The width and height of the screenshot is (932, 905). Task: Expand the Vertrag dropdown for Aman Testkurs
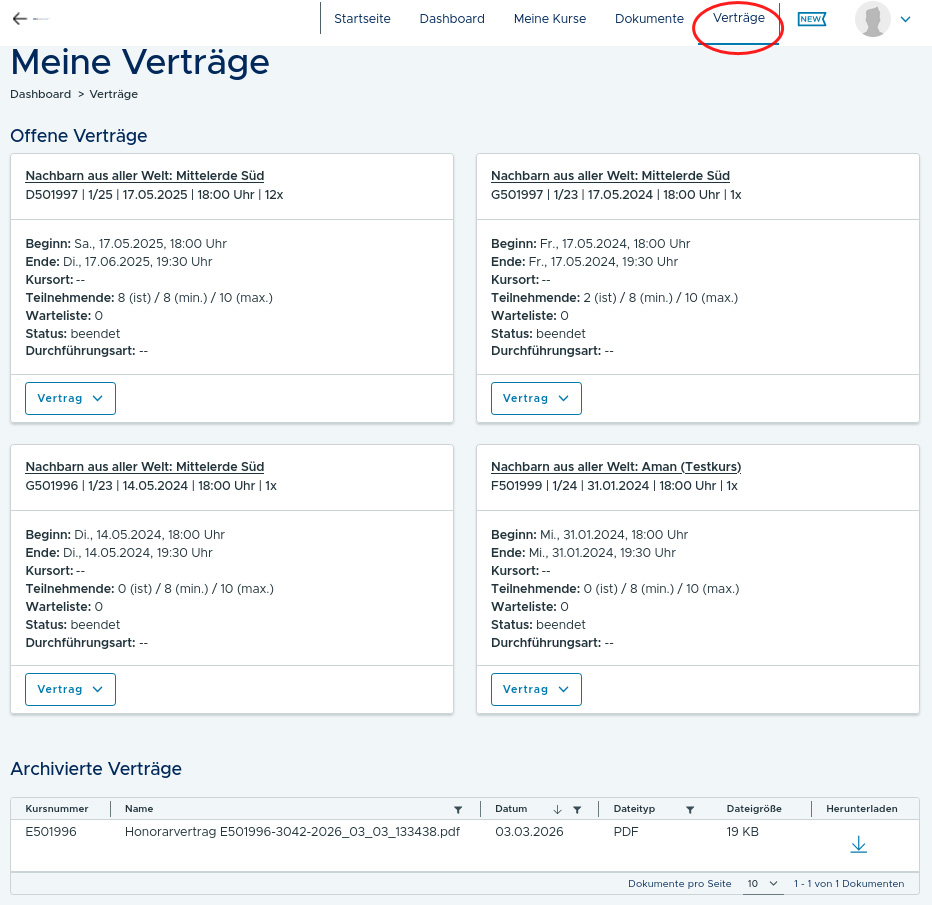(536, 689)
